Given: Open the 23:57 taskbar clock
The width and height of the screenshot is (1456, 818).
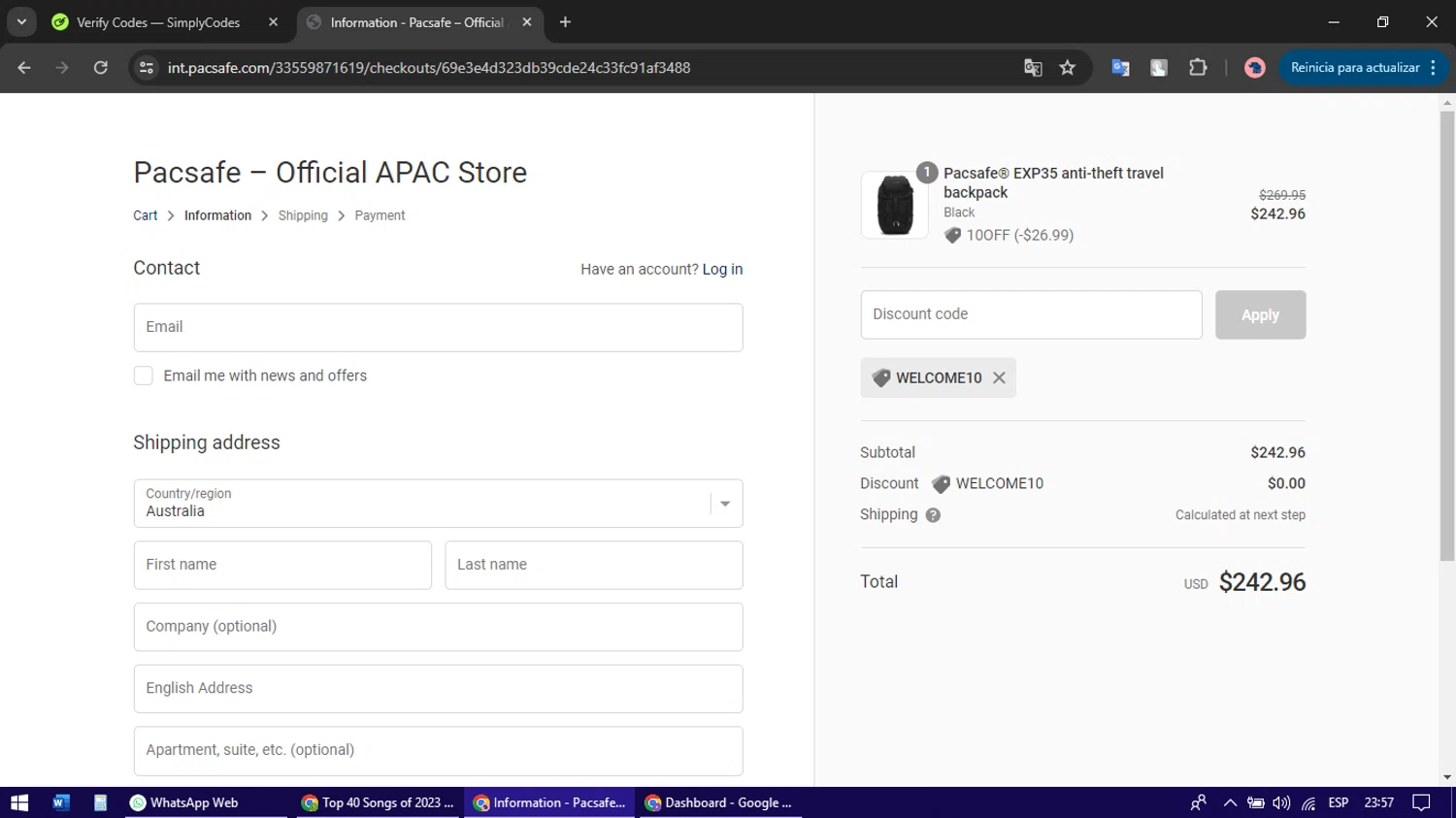Looking at the screenshot, I should [x=1378, y=802].
